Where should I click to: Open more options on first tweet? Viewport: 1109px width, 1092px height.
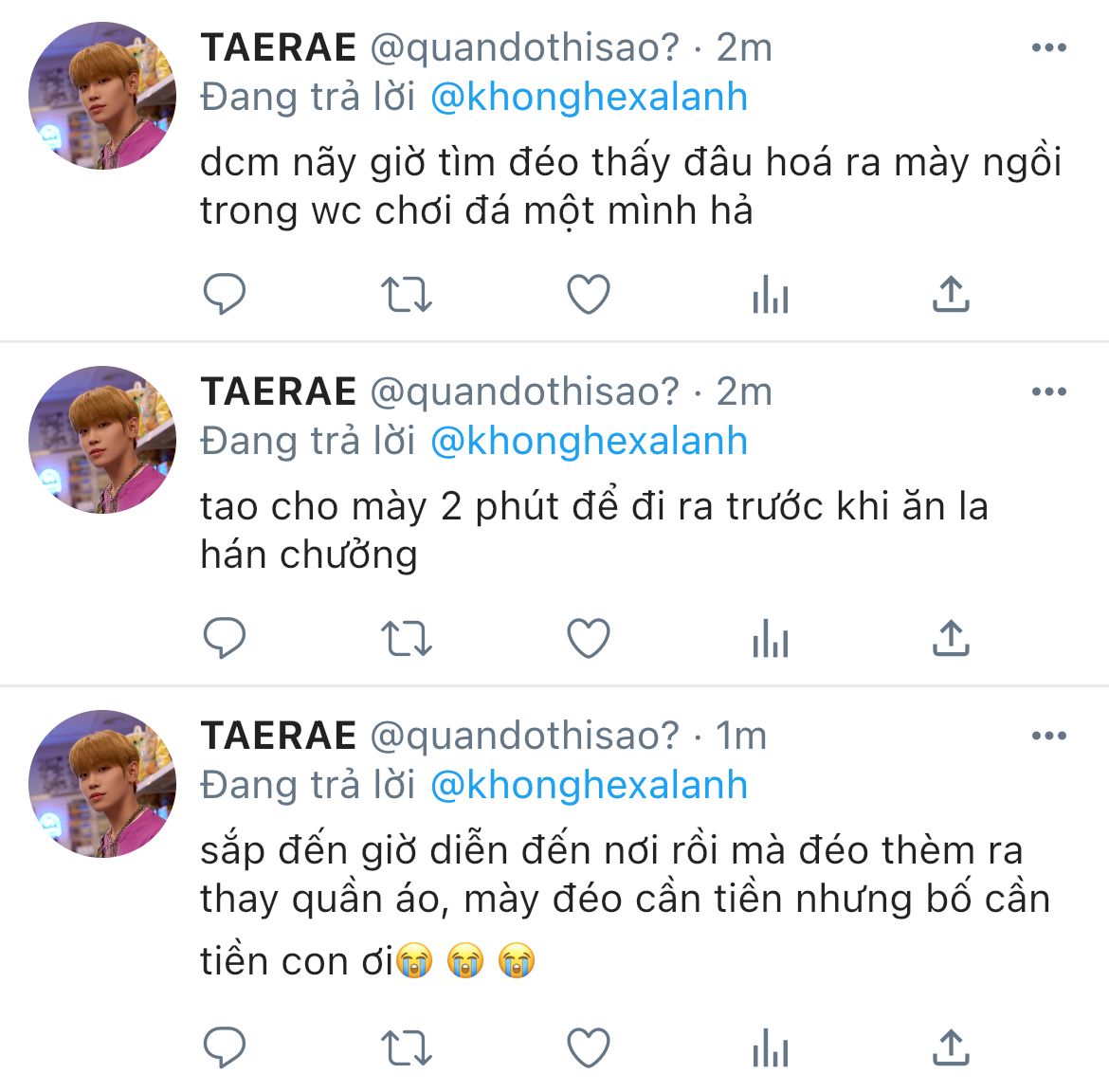1049,47
